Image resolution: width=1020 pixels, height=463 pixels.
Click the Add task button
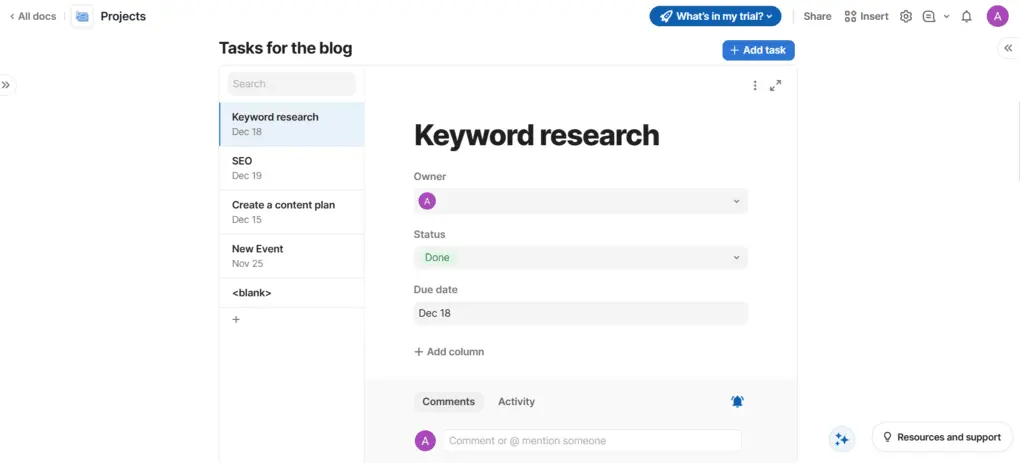click(758, 50)
